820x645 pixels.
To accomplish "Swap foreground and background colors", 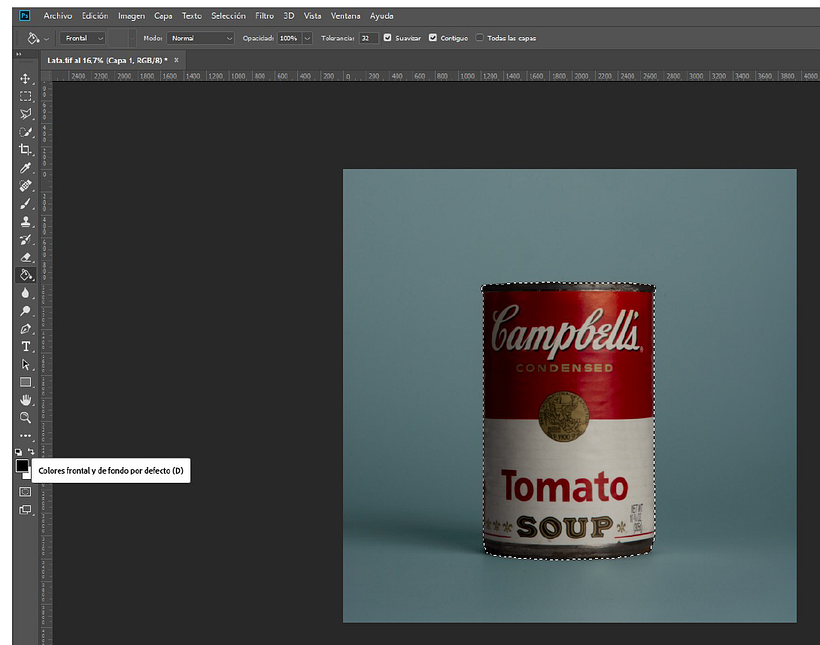I will pos(31,451).
